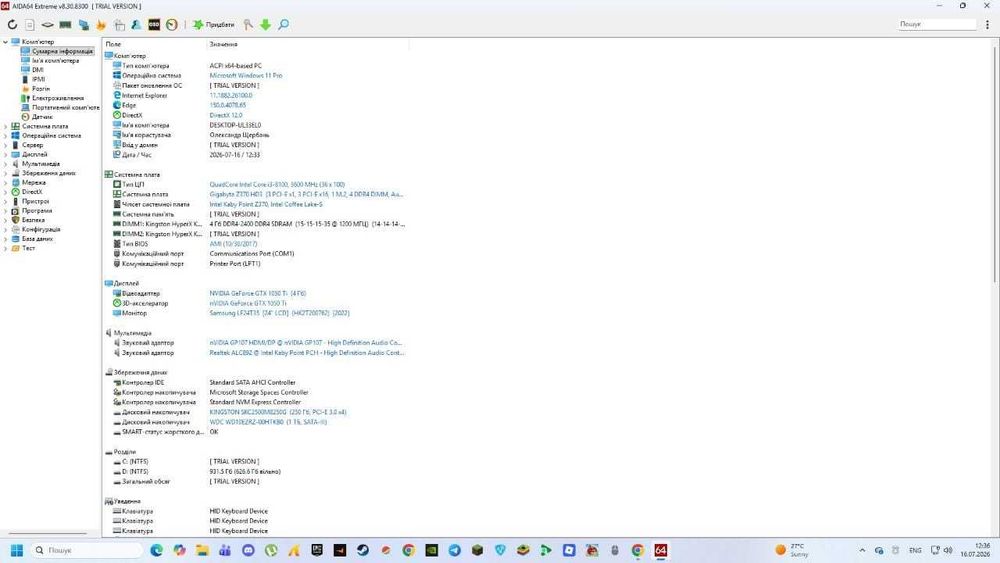Click the SMART status OK value
This screenshot has height=563, width=1000.
[x=214, y=432]
